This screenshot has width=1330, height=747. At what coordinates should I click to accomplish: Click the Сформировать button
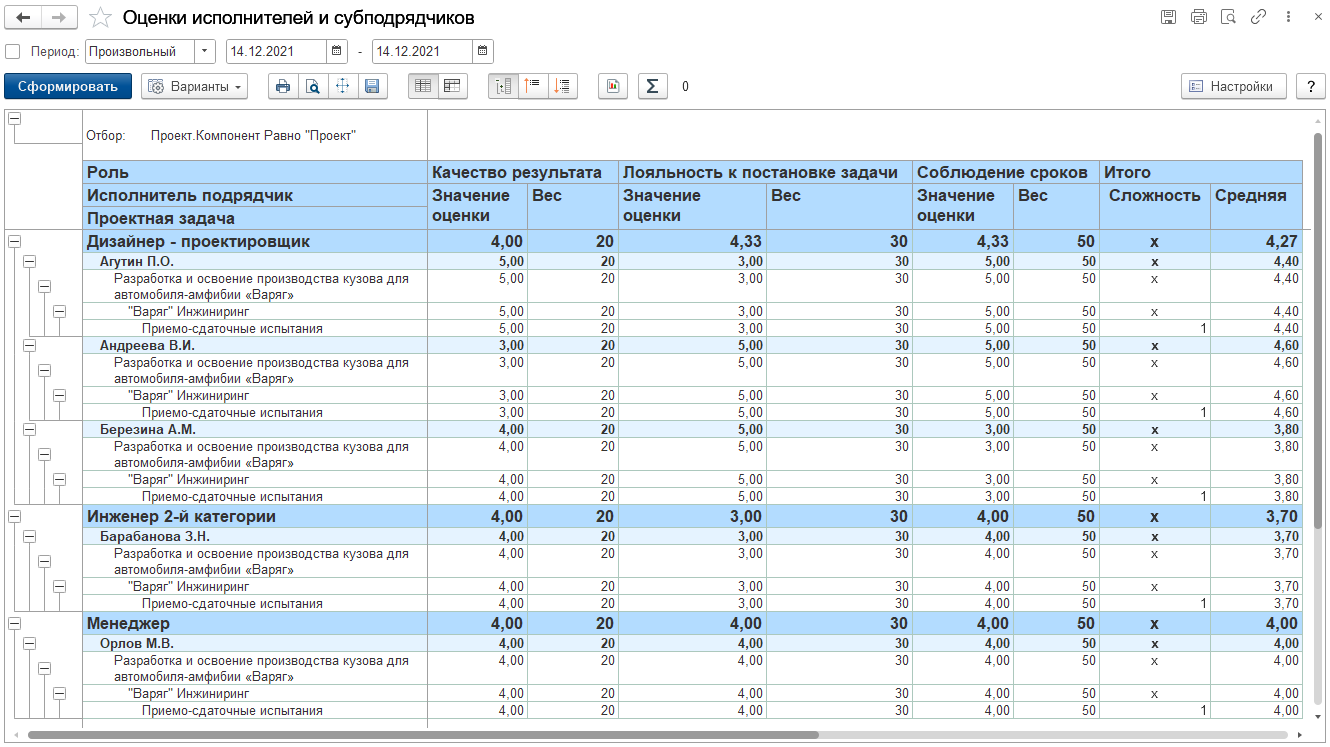tap(67, 86)
